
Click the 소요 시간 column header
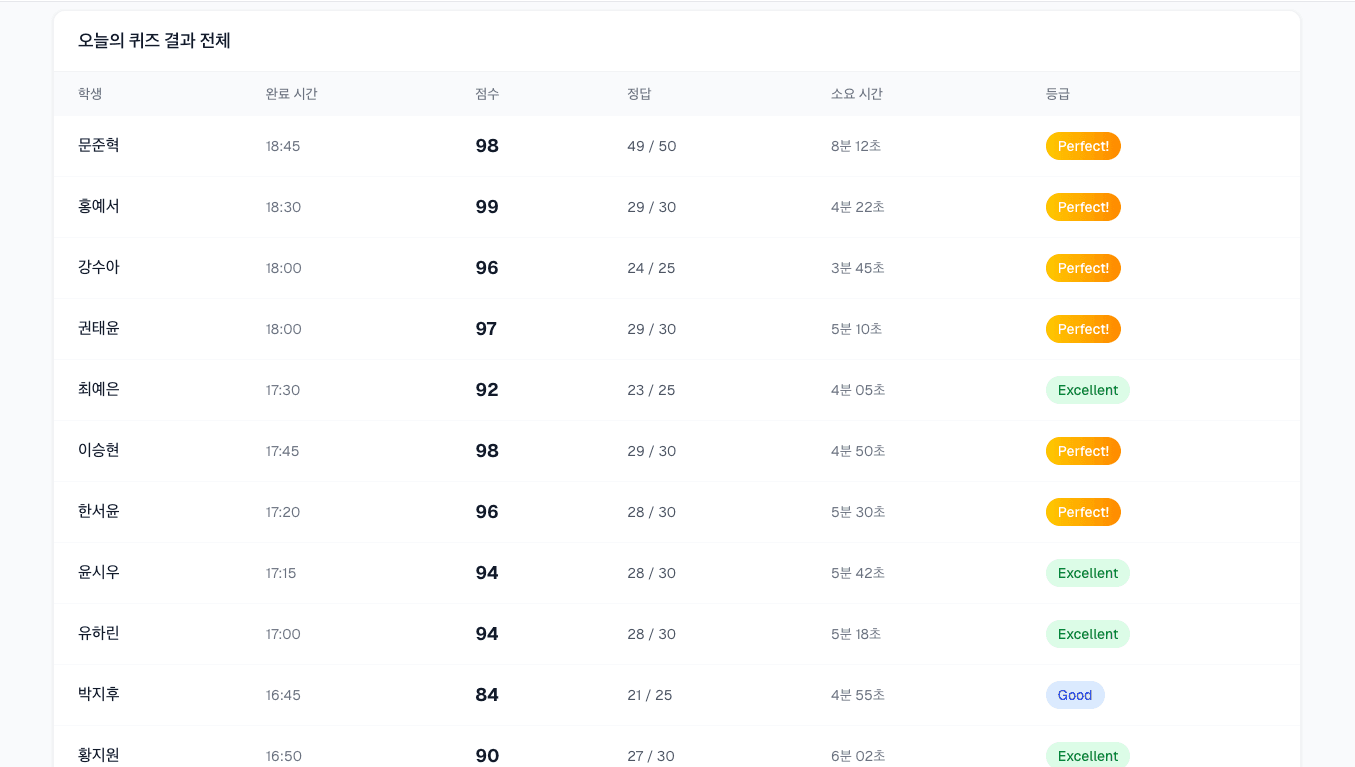pos(856,94)
